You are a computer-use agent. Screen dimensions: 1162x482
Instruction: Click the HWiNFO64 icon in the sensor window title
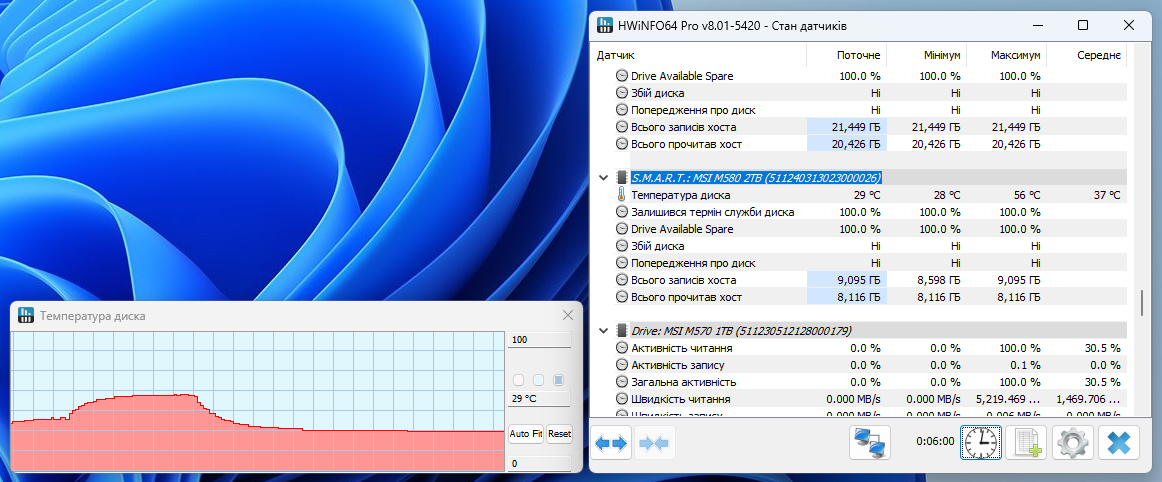tap(605, 25)
